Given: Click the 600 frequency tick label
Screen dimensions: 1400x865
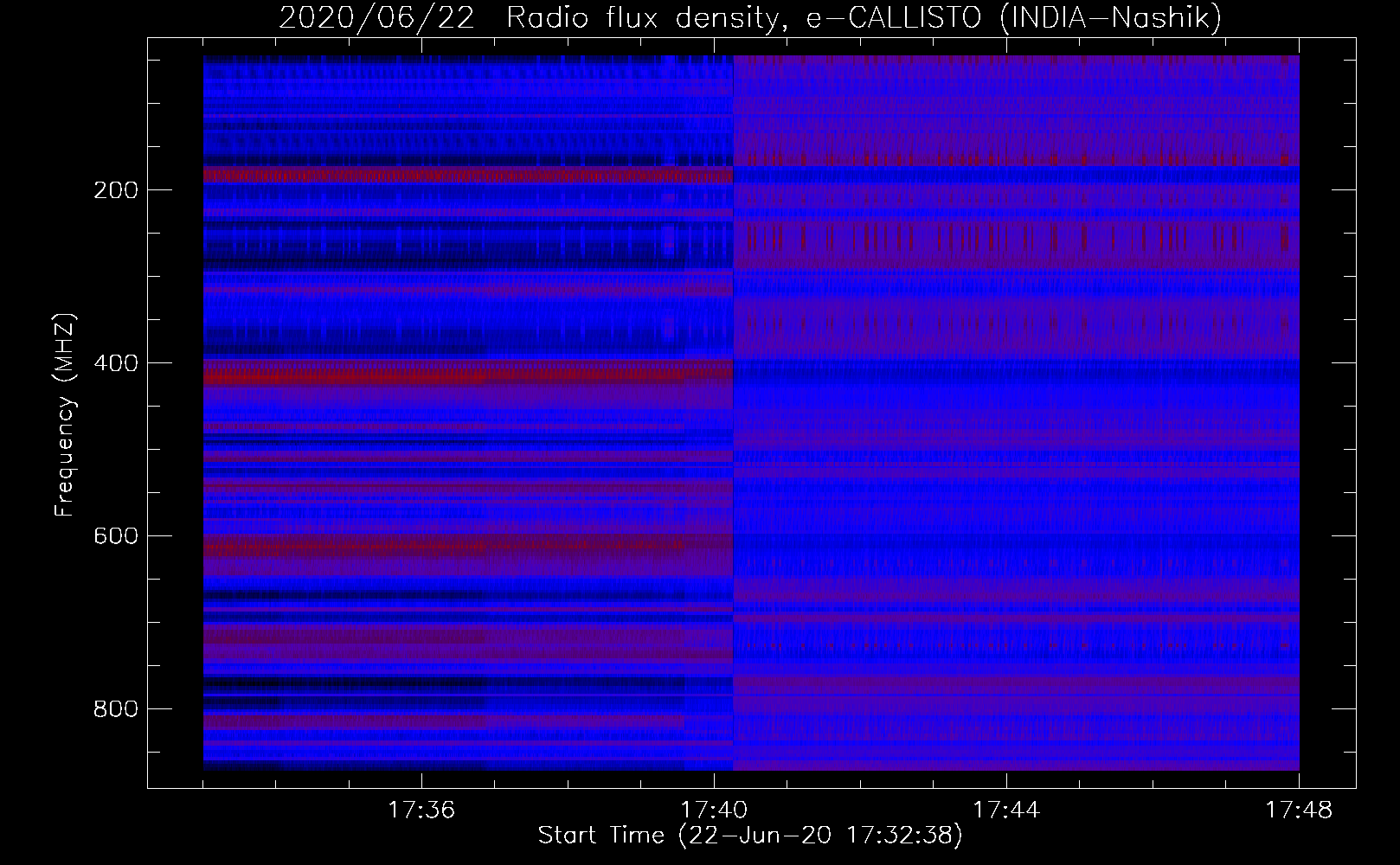Looking at the screenshot, I should pos(116,536).
